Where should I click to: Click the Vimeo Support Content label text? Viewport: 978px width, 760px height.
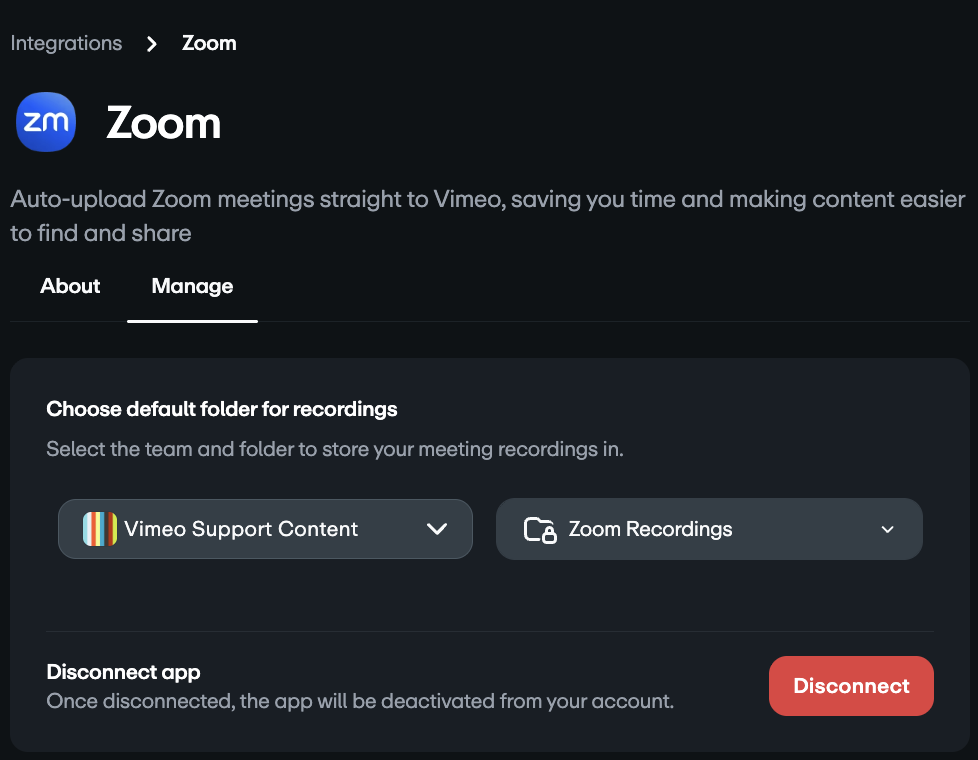[241, 529]
